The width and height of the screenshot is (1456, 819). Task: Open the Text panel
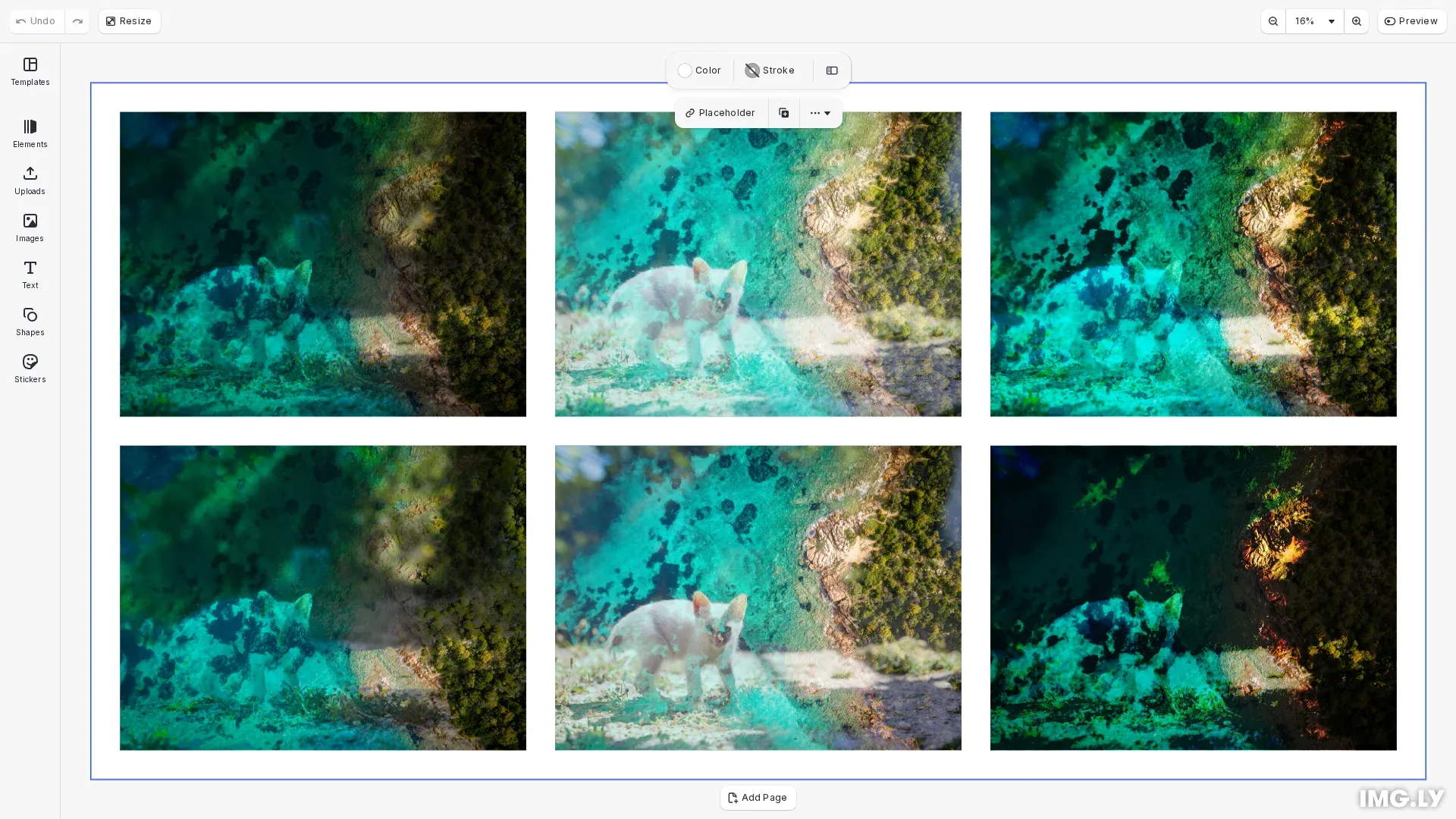click(x=30, y=275)
